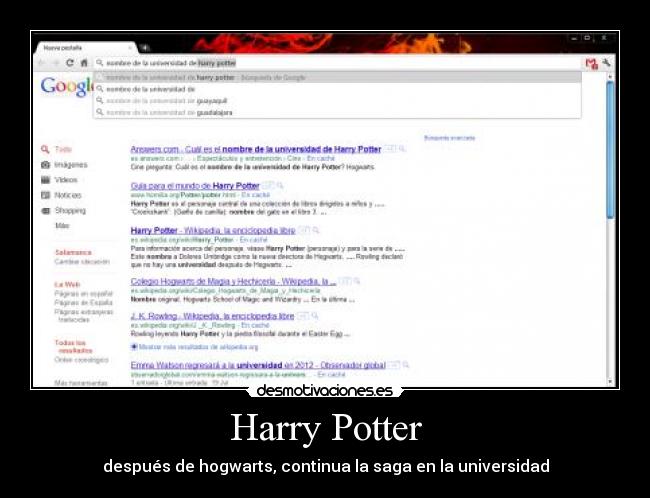Click the Google logo
This screenshot has height=498, width=650.
click(x=67, y=87)
